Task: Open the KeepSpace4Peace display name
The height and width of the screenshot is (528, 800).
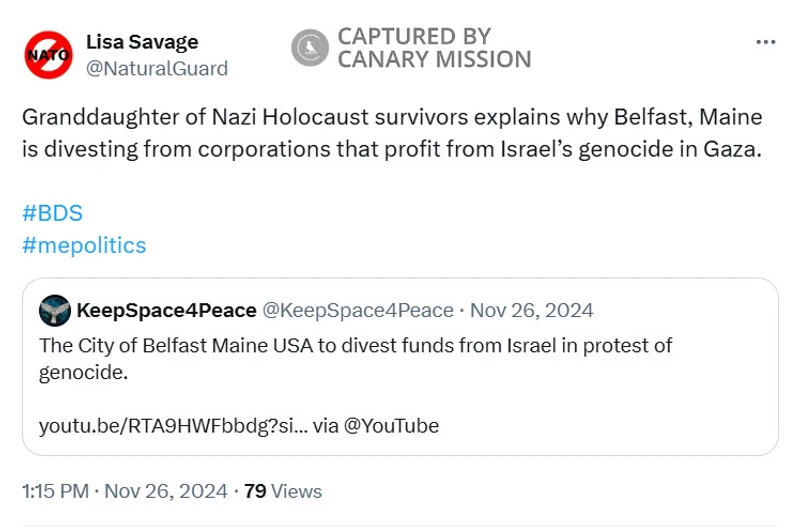Action: click(x=166, y=310)
